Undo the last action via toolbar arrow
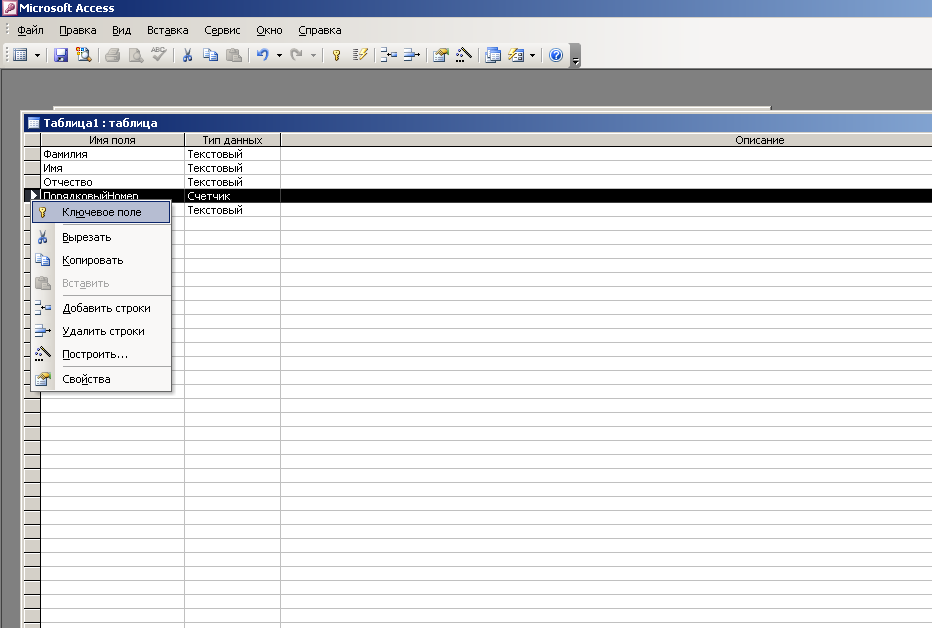The height and width of the screenshot is (628, 932). tap(263, 55)
